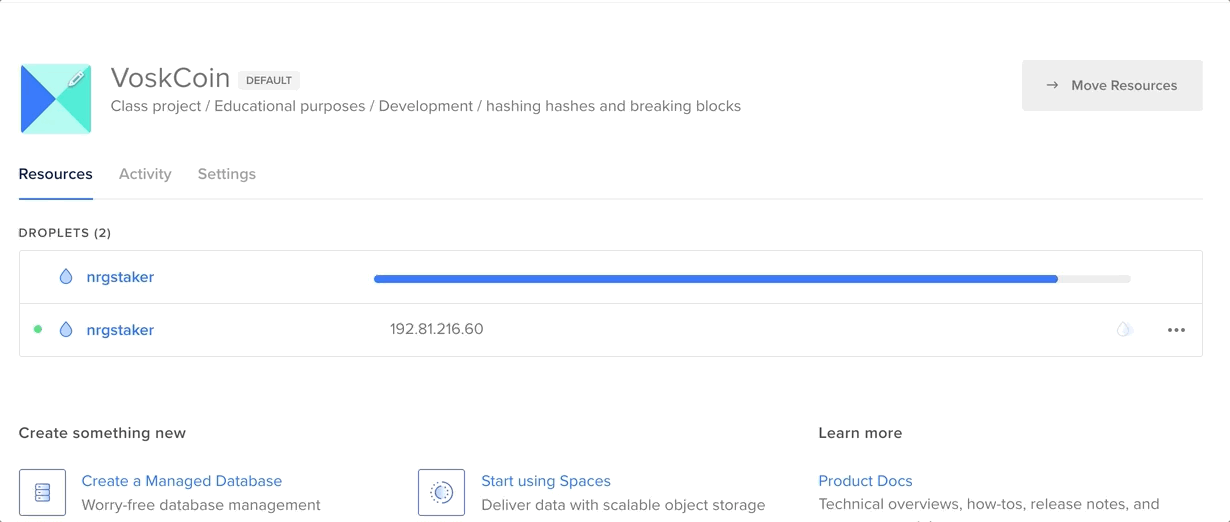Click the Technical overviews, how-tos description text
Viewport: 1230px width, 522px height.
click(x=989, y=505)
